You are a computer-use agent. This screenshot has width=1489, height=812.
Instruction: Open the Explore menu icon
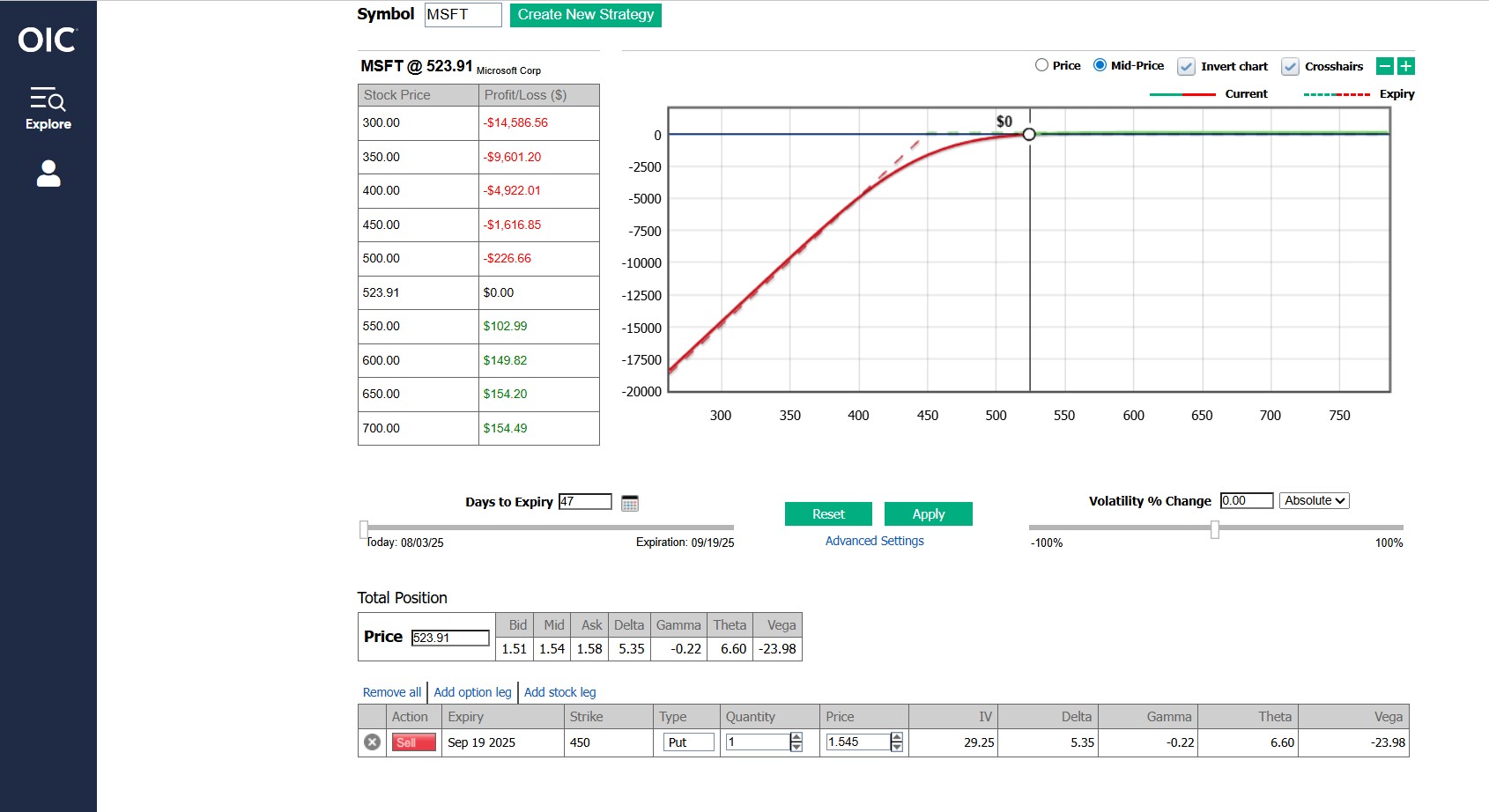tap(48, 108)
